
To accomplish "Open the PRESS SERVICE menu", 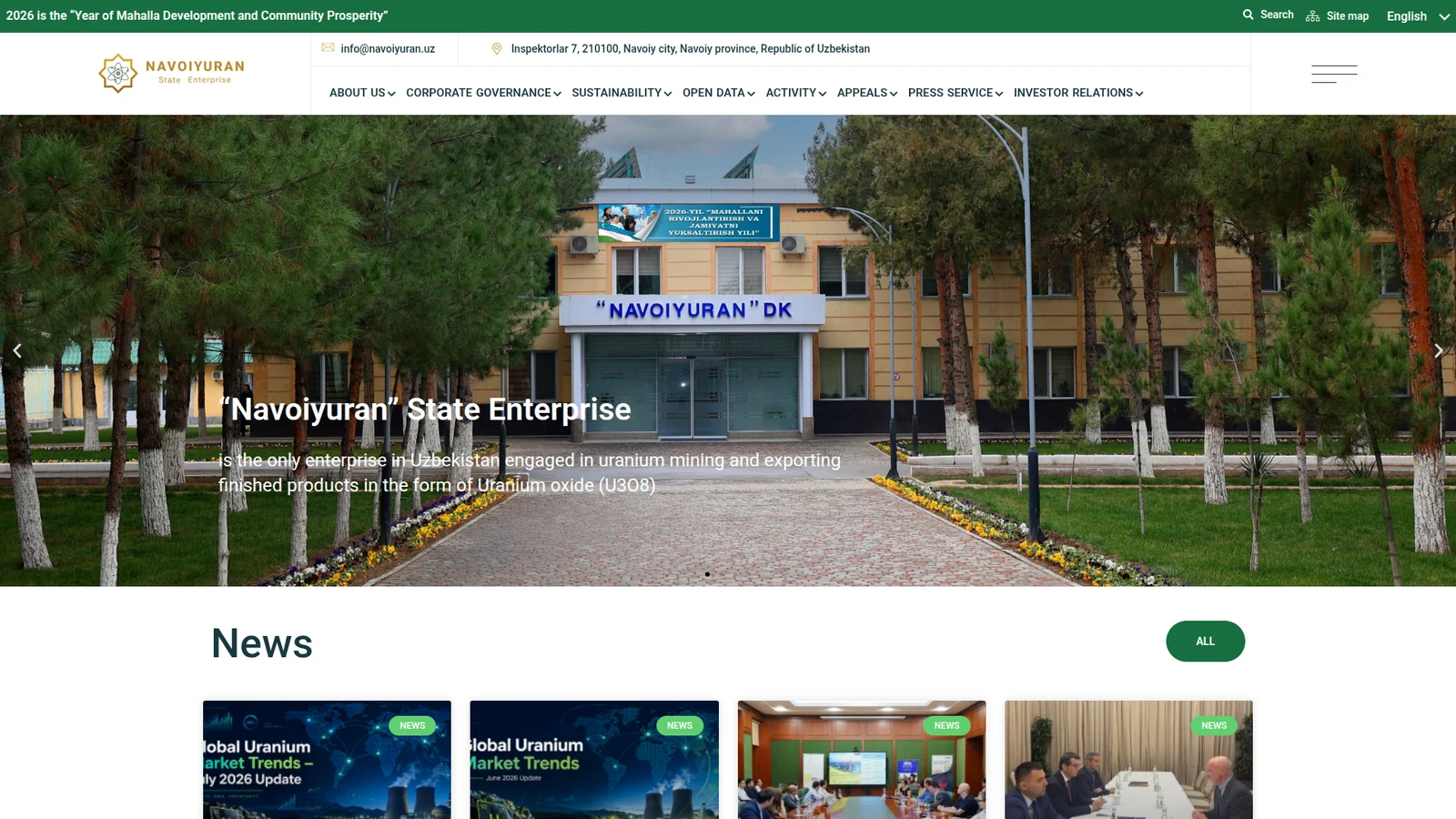I will tap(955, 93).
